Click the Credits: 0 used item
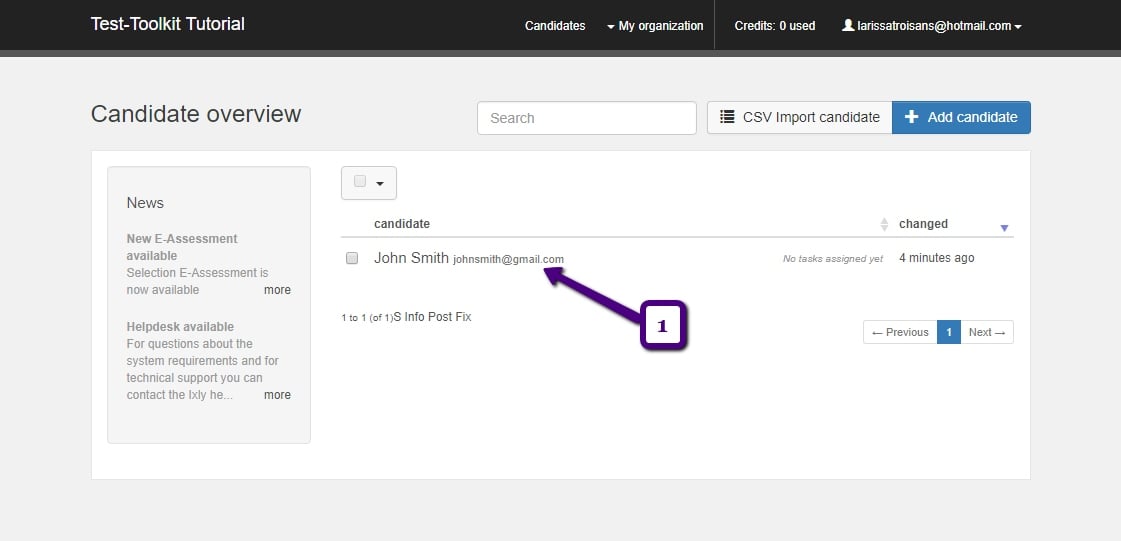The height and width of the screenshot is (541, 1121). 774,26
